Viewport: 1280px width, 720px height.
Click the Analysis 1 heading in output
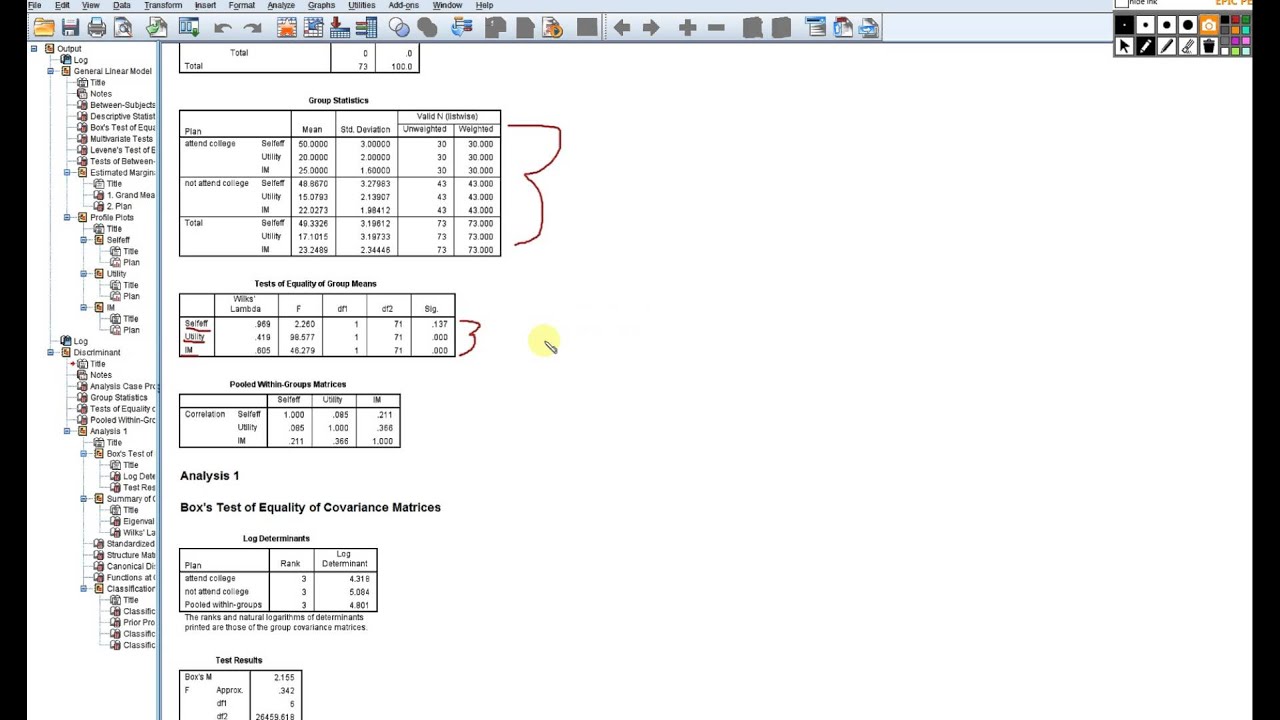[209, 476]
